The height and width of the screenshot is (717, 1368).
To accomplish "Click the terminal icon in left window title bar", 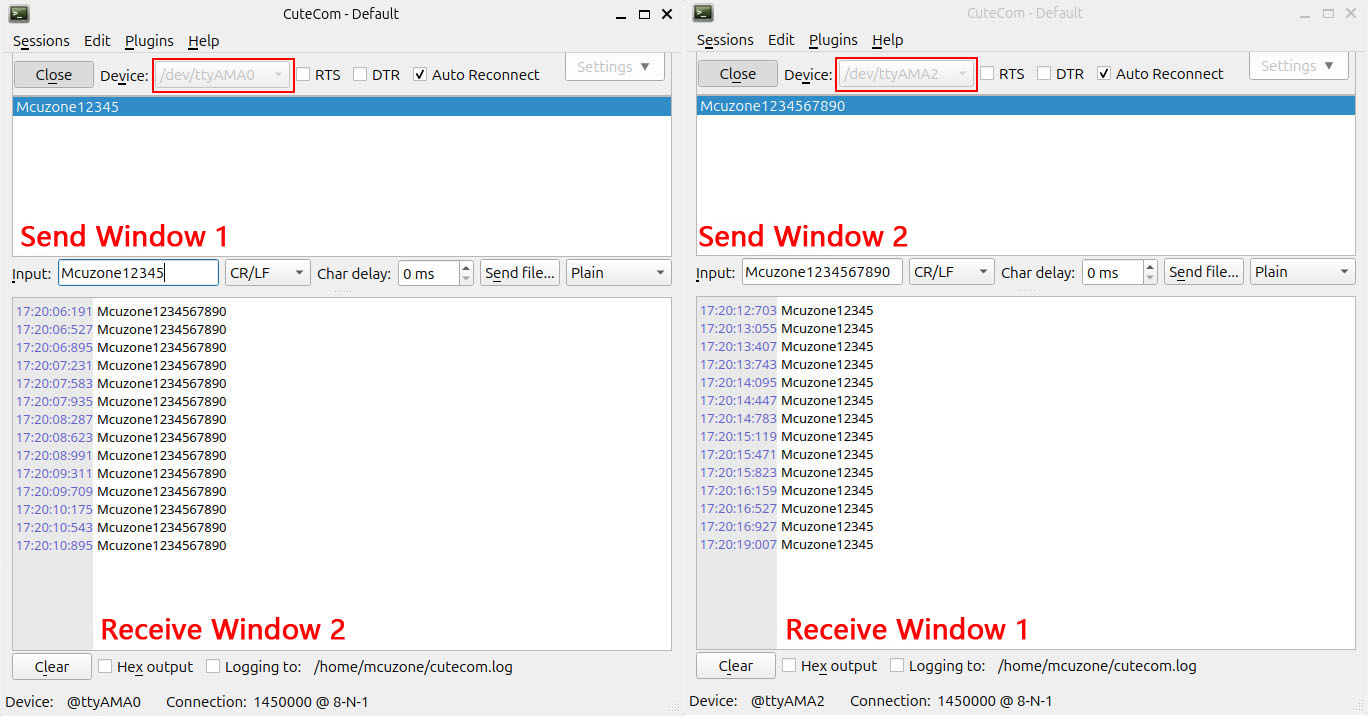I will [x=18, y=14].
